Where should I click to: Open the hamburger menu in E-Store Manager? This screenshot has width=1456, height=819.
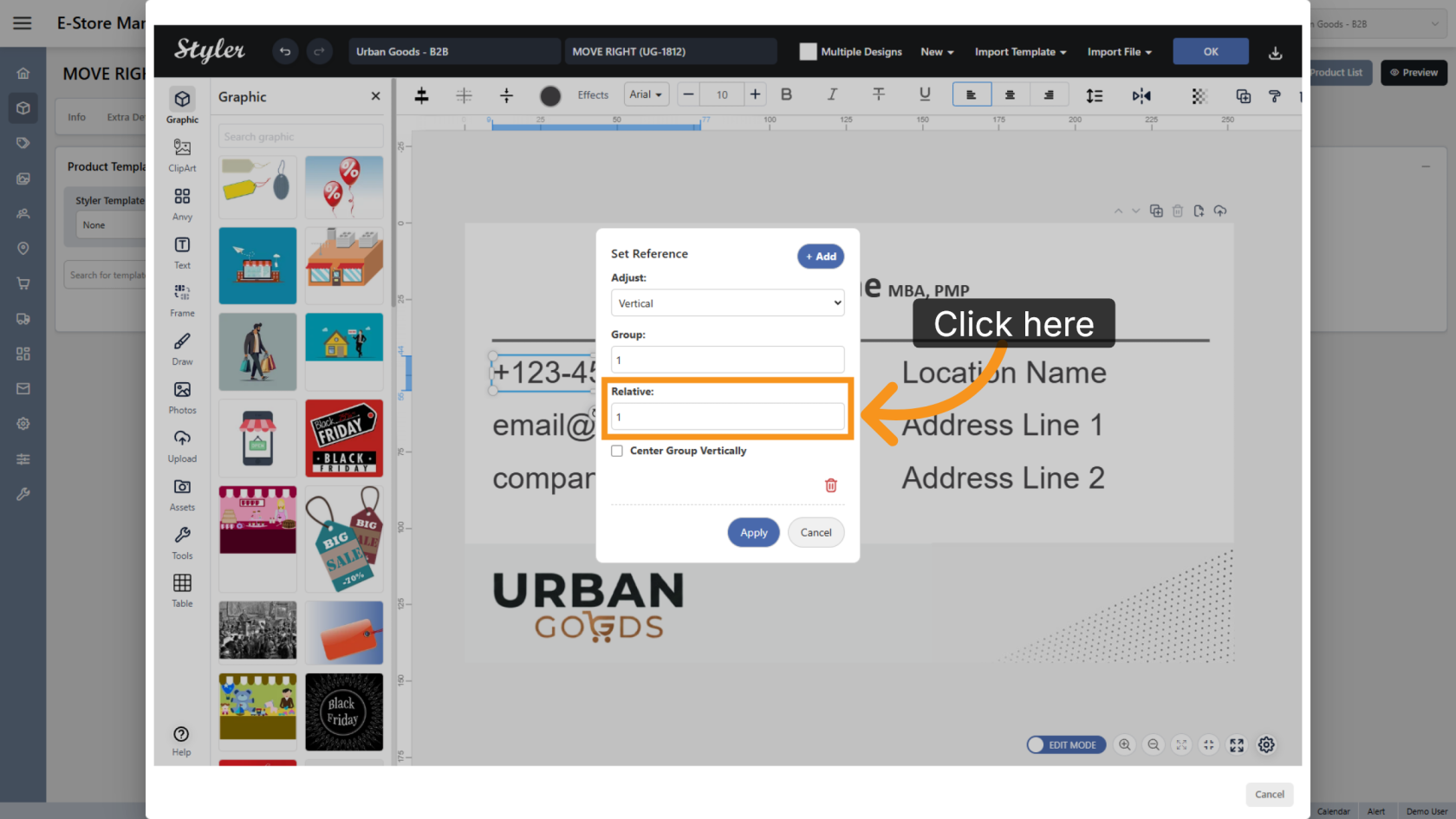(x=23, y=23)
